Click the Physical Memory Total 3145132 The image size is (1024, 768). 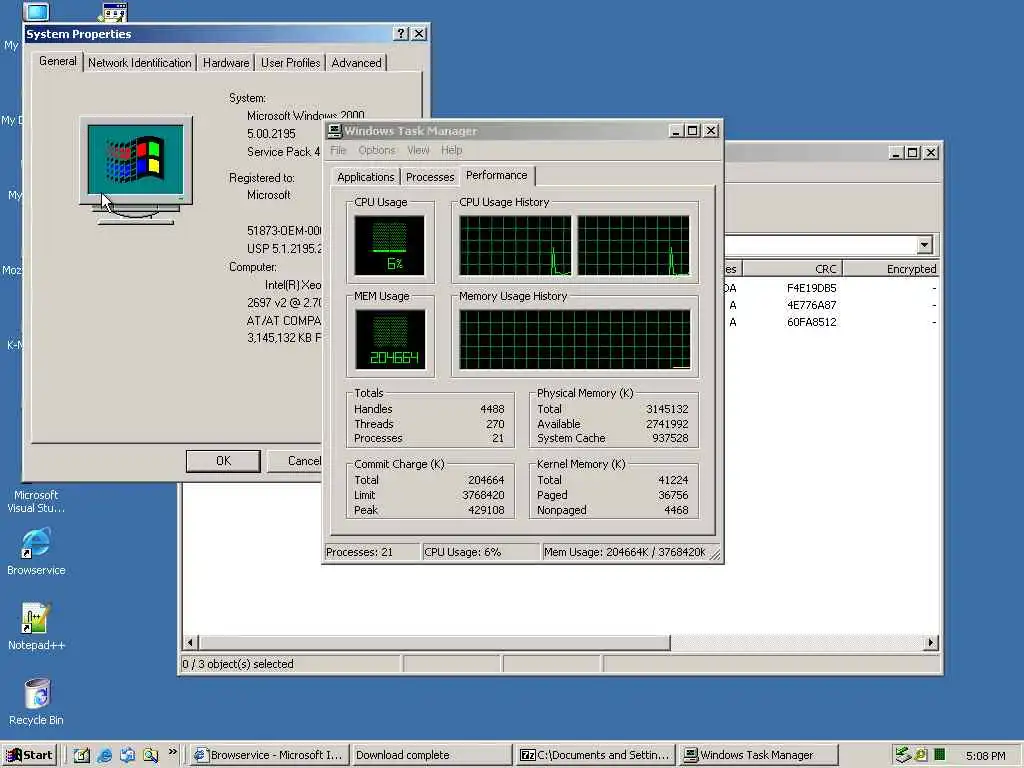point(667,409)
